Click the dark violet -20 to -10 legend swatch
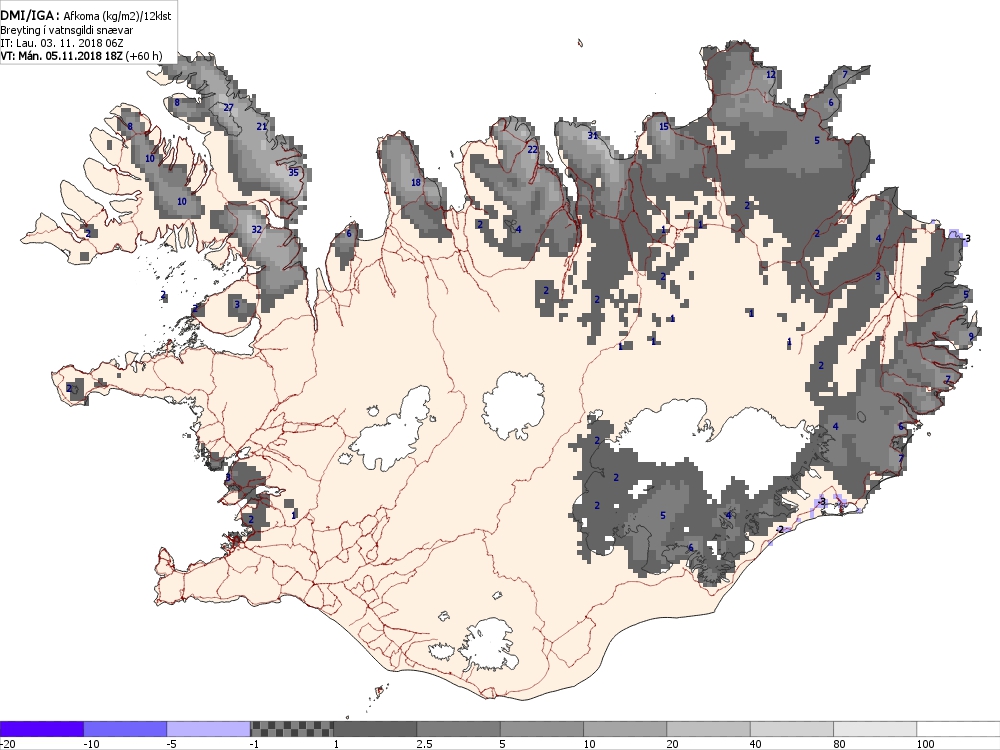 [41, 729]
